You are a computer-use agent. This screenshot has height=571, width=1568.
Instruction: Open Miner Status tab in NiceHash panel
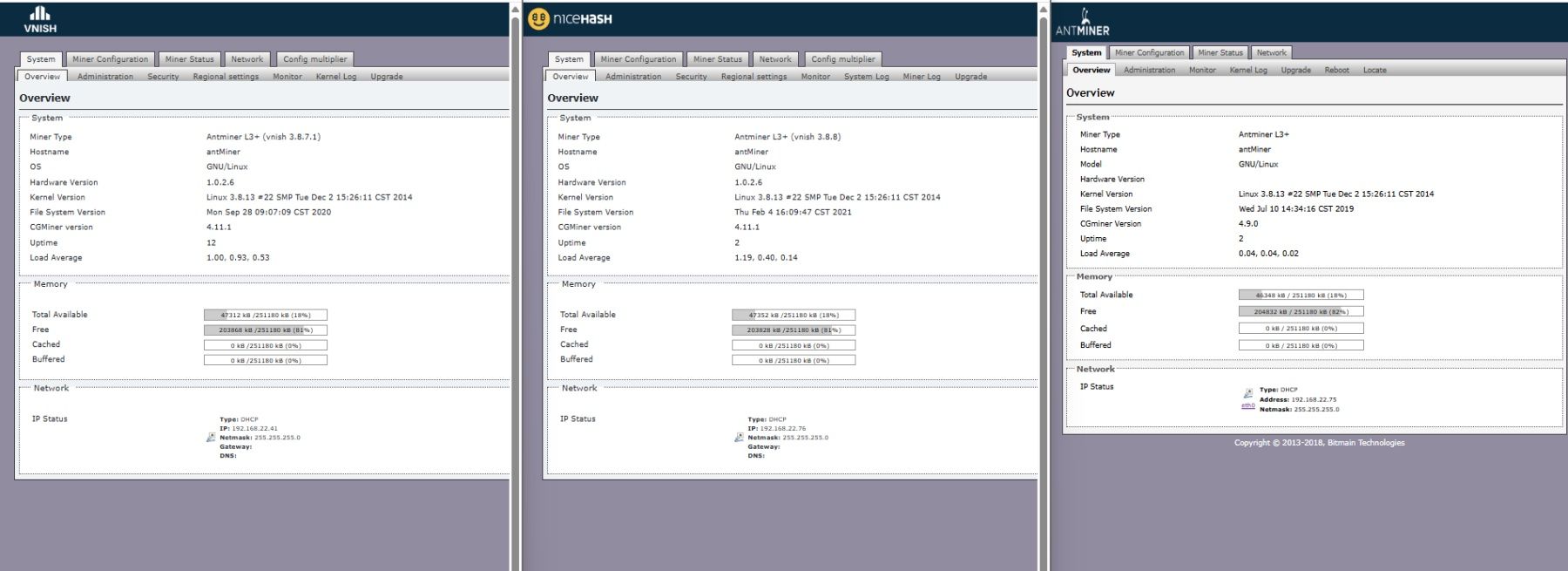pyautogui.click(x=718, y=59)
